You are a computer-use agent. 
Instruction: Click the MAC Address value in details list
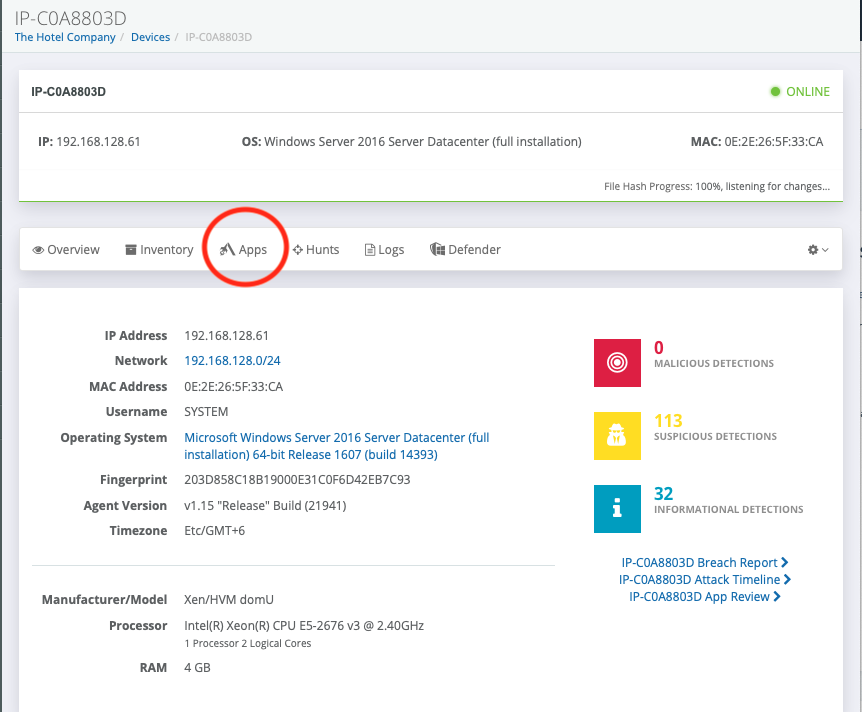pos(234,387)
